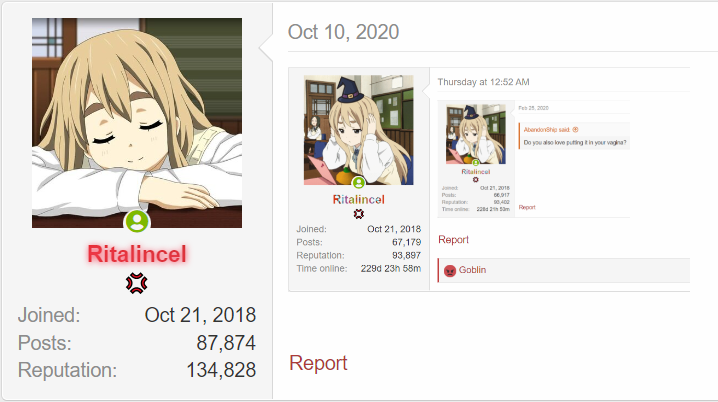Click the 'AbandonShip said:' quote header
The width and height of the screenshot is (718, 402).
(x=547, y=130)
